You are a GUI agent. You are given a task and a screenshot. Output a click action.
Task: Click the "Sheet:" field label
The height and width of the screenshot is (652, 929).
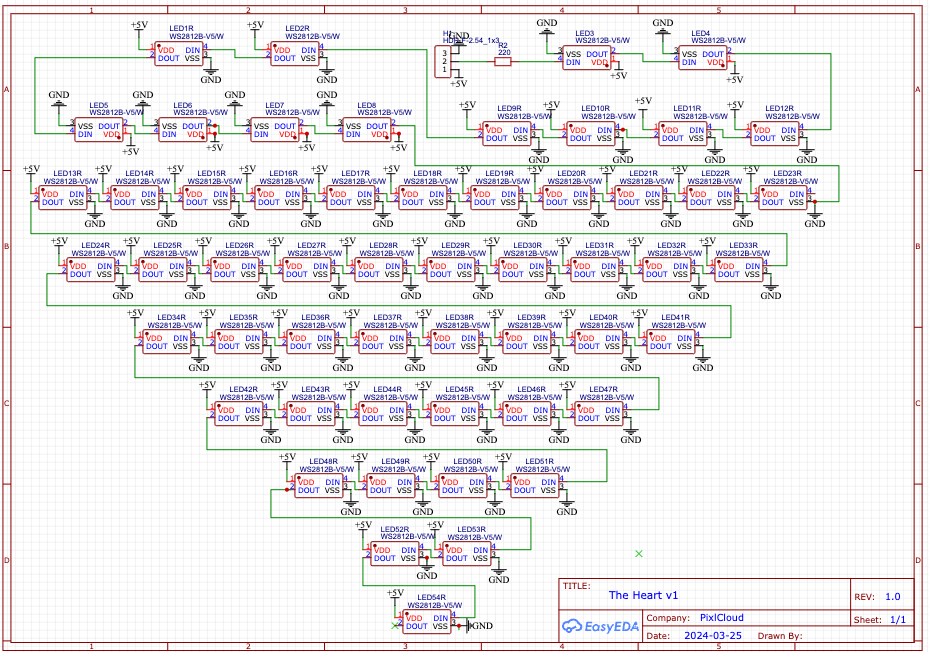pyautogui.click(x=868, y=620)
